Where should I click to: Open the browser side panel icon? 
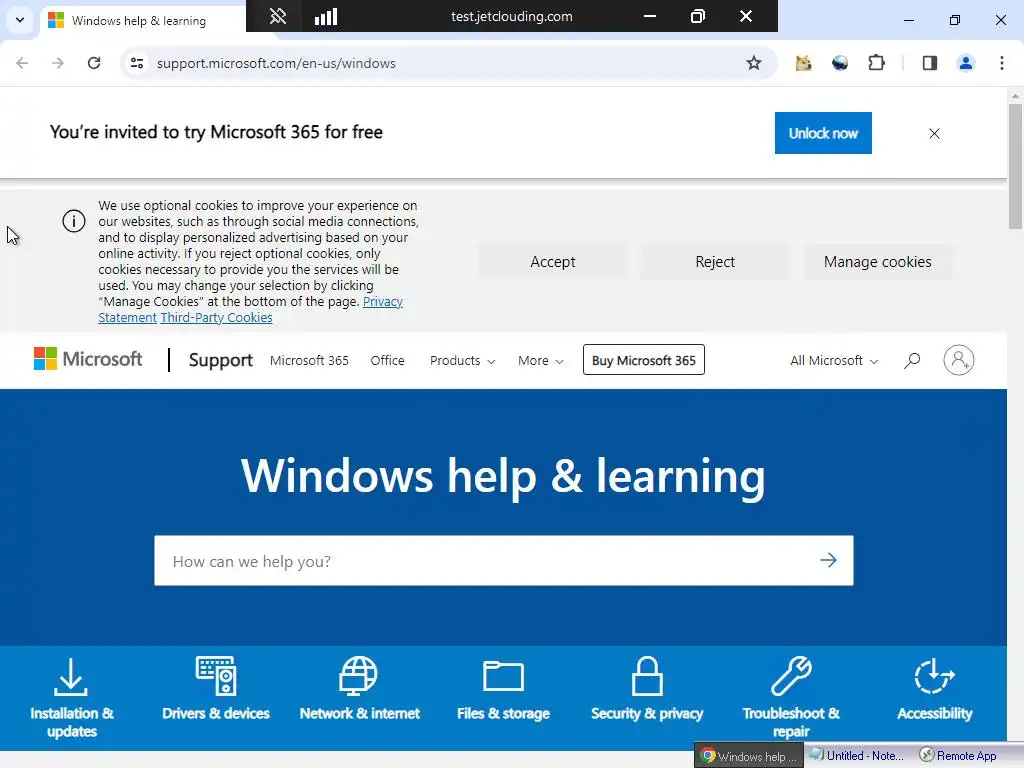[x=929, y=63]
